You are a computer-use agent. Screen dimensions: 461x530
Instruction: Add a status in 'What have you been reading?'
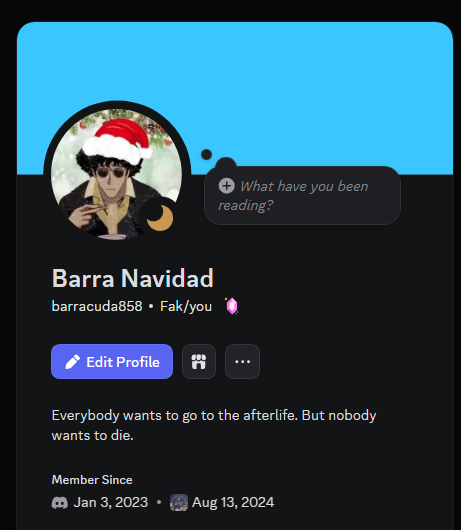click(x=302, y=195)
